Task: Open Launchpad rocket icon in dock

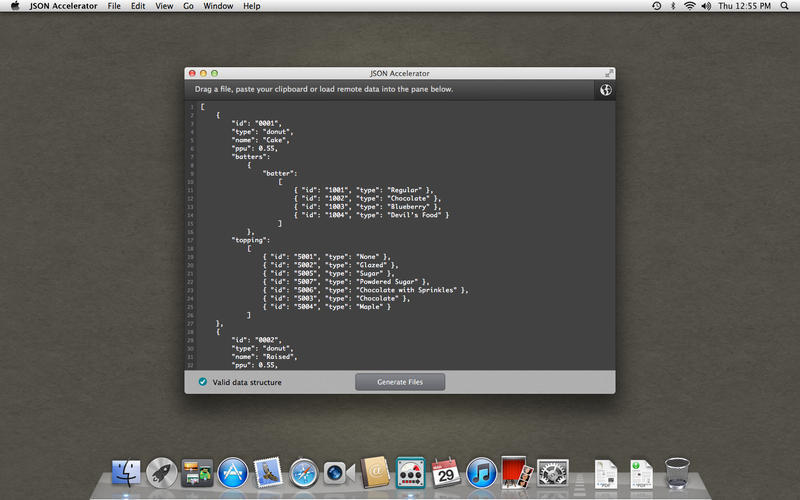Action: (x=162, y=472)
